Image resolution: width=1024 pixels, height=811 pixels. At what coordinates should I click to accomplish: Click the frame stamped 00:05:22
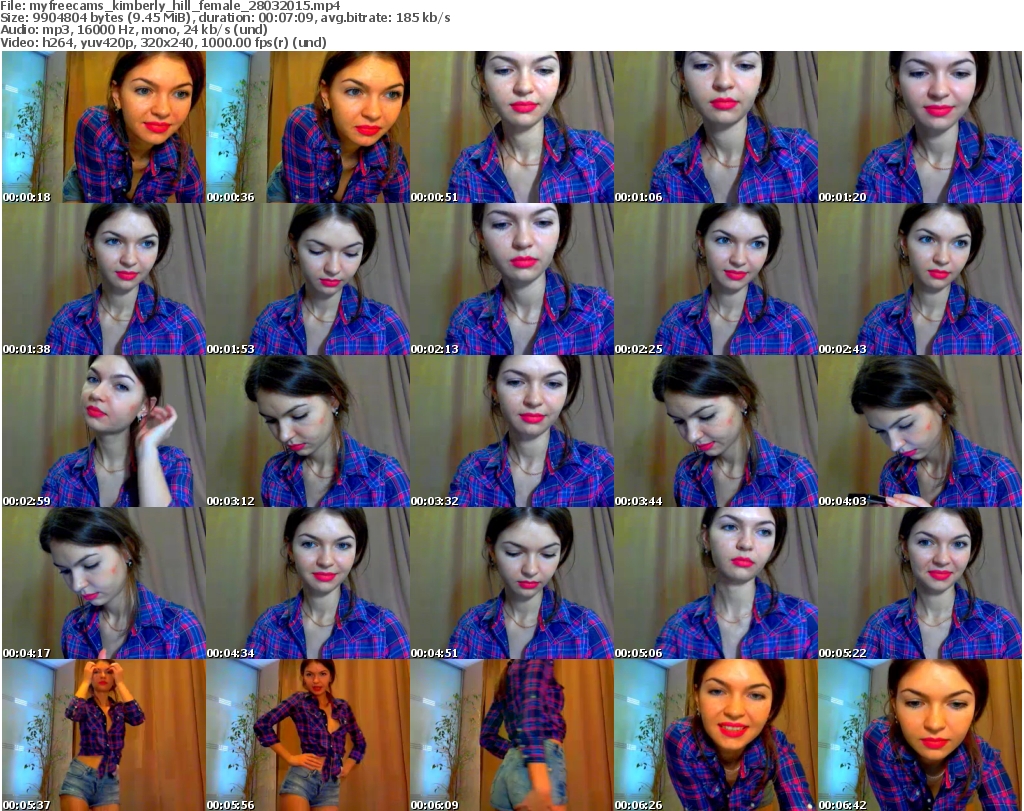920,583
